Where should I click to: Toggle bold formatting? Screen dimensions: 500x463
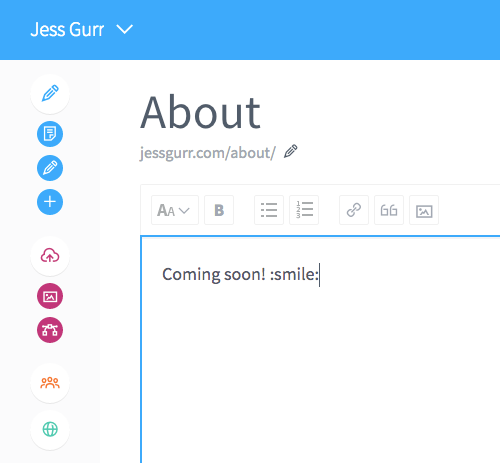219,210
